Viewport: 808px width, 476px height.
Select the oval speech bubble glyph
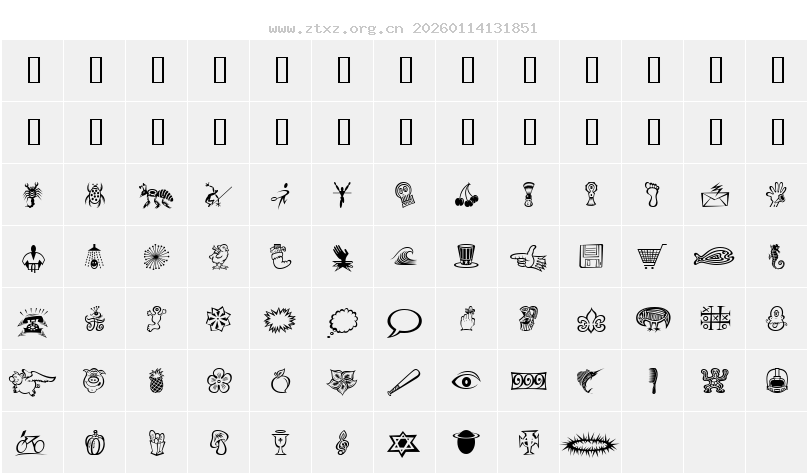(405, 322)
